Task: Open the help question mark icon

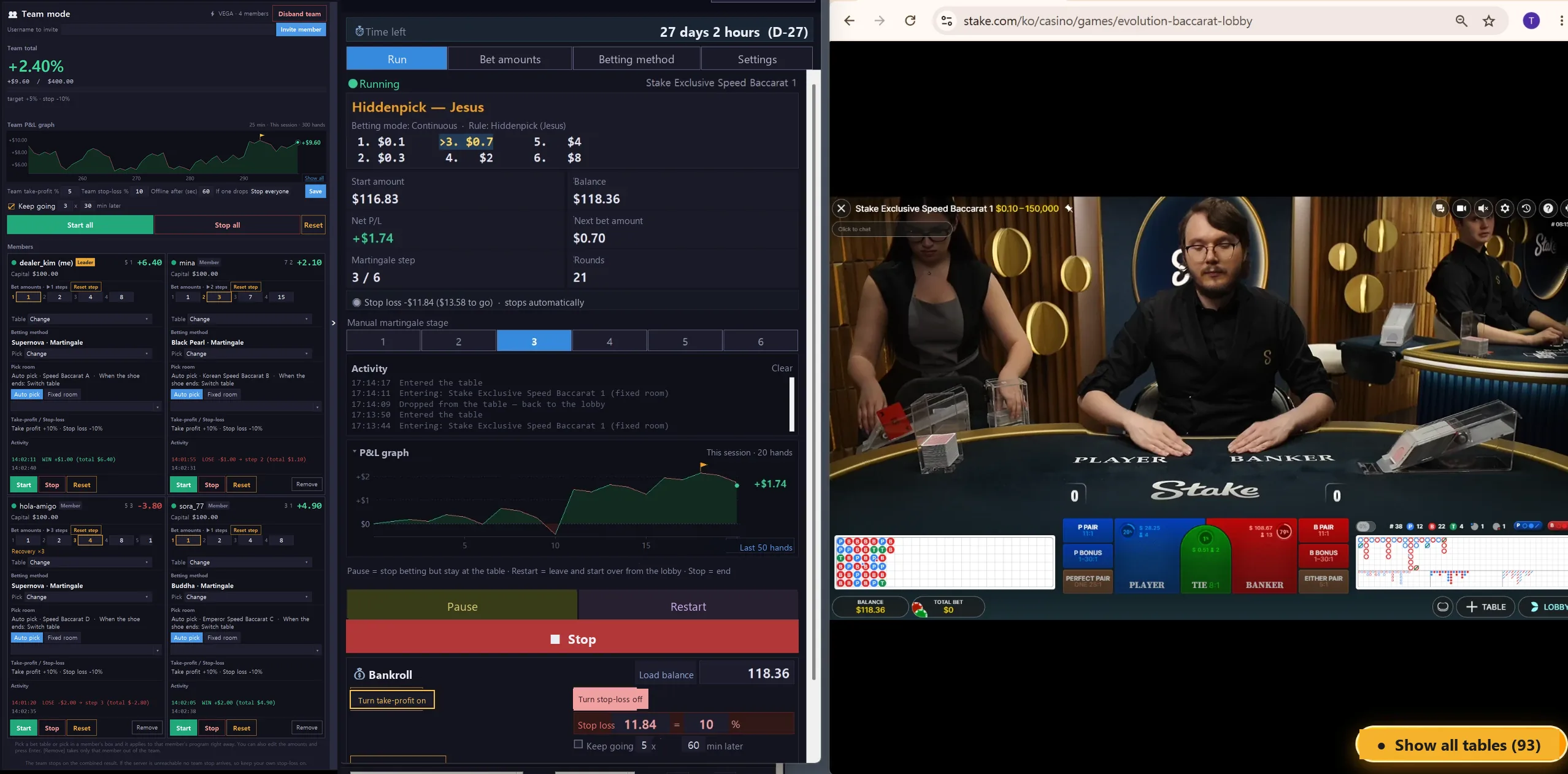Action: pos(1548,209)
